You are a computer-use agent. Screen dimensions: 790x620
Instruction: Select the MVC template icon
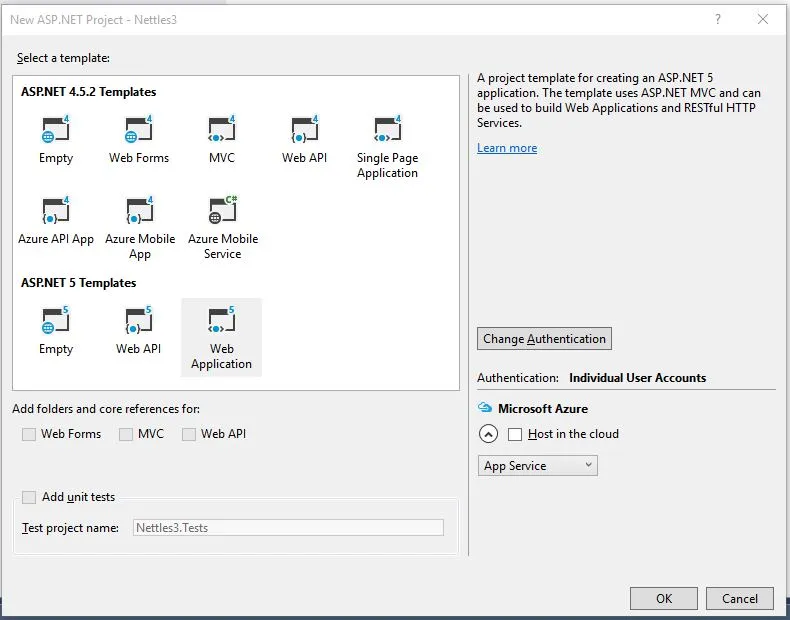click(x=222, y=129)
